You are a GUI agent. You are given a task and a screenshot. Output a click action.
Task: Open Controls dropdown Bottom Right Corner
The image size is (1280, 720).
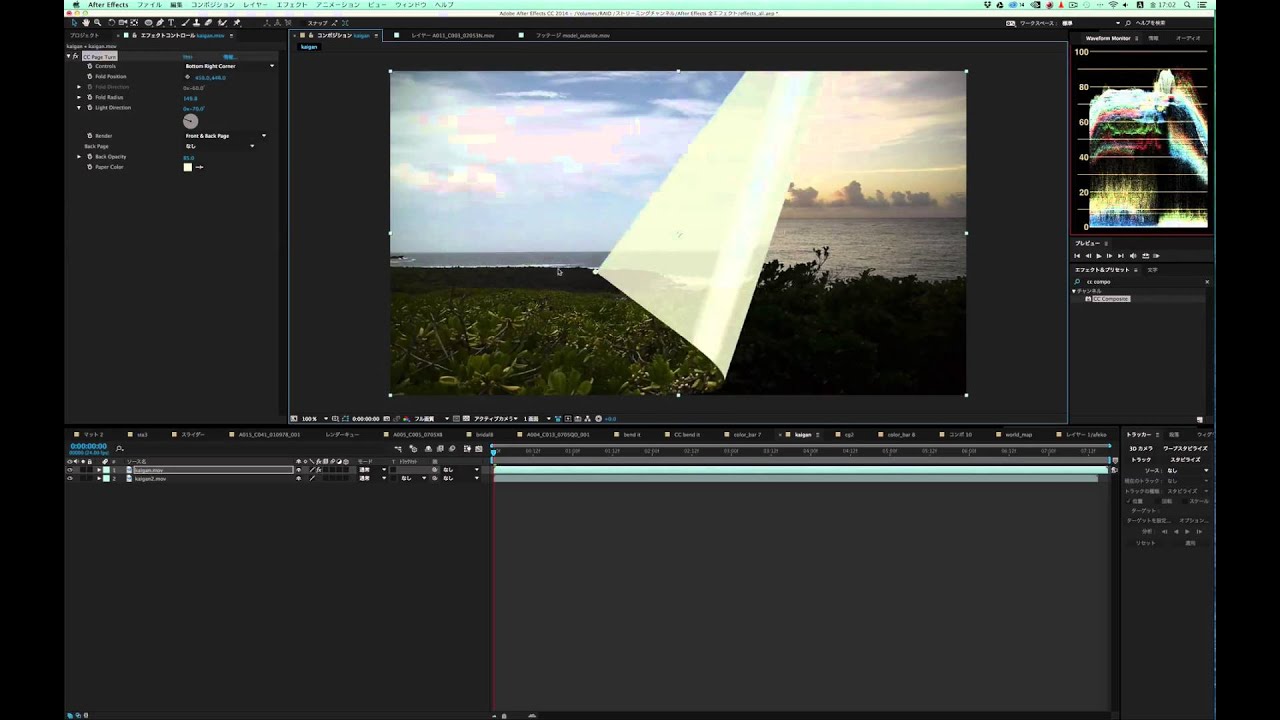229,66
